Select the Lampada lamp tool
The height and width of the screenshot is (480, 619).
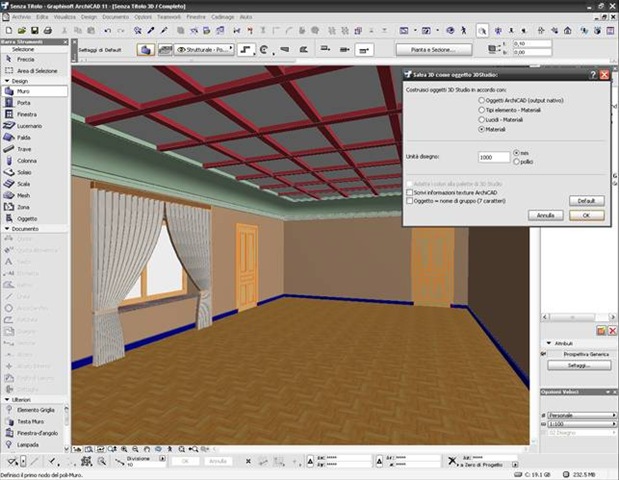(30, 443)
